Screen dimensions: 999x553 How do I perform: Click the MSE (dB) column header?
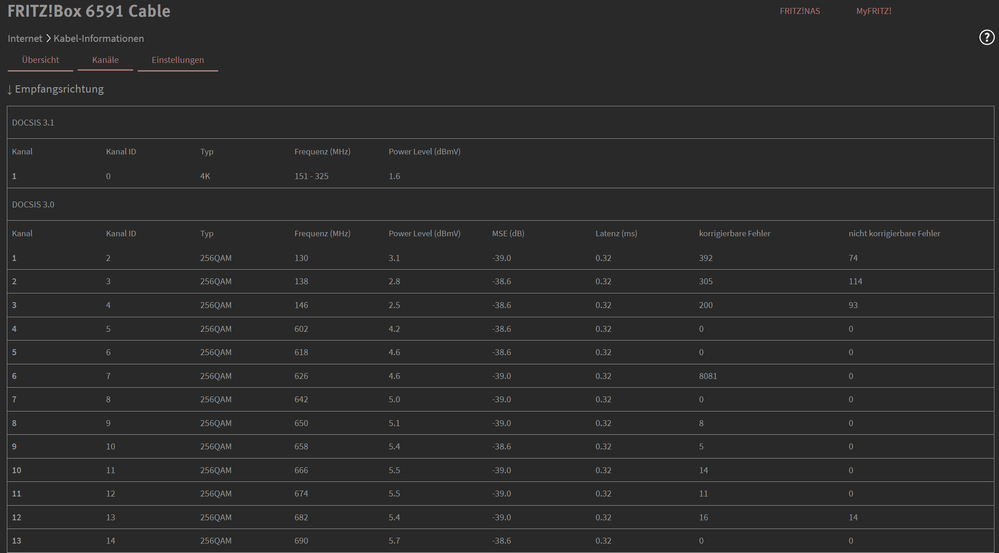[x=508, y=234]
